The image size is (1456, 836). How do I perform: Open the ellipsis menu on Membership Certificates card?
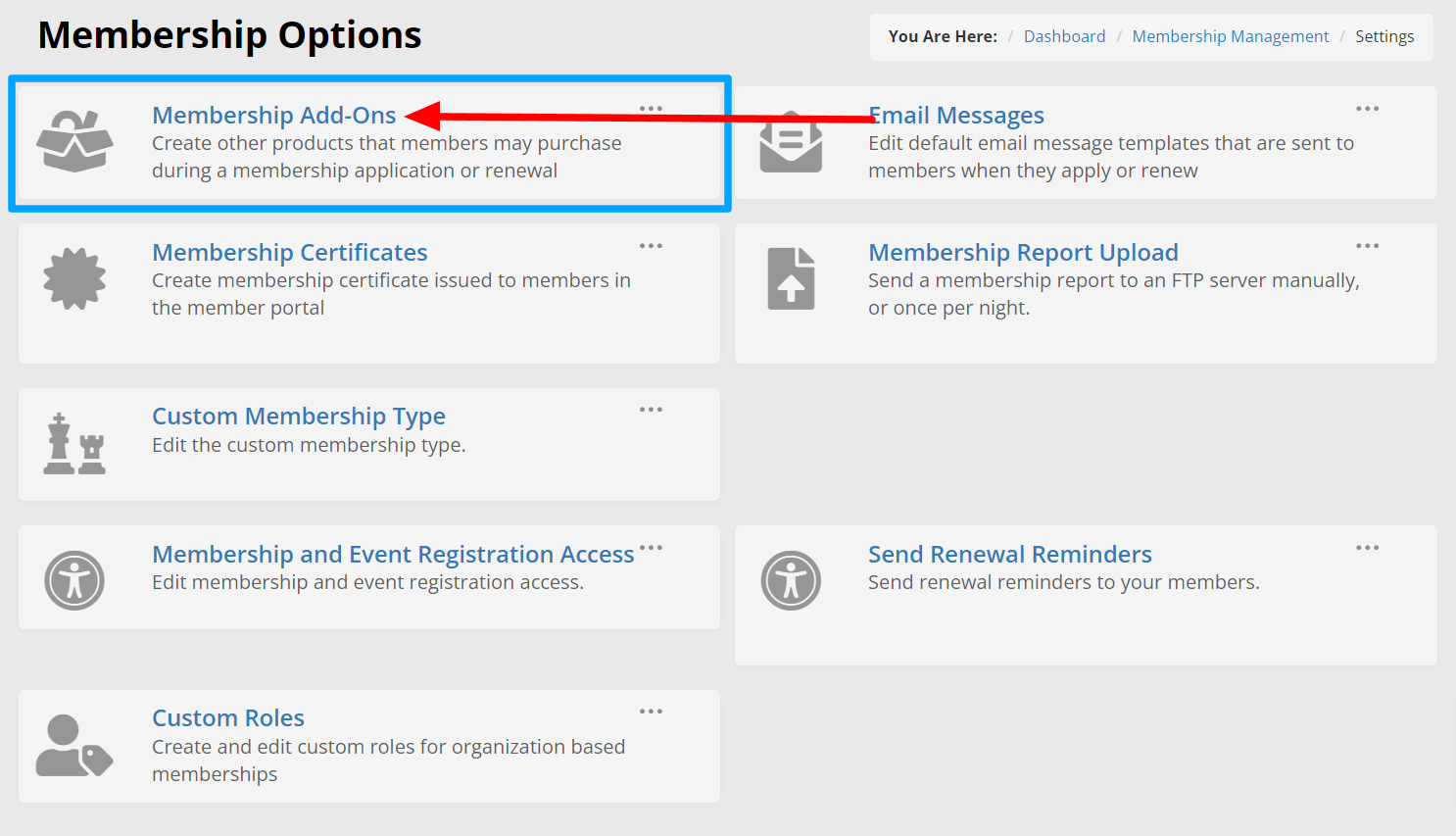point(651,246)
